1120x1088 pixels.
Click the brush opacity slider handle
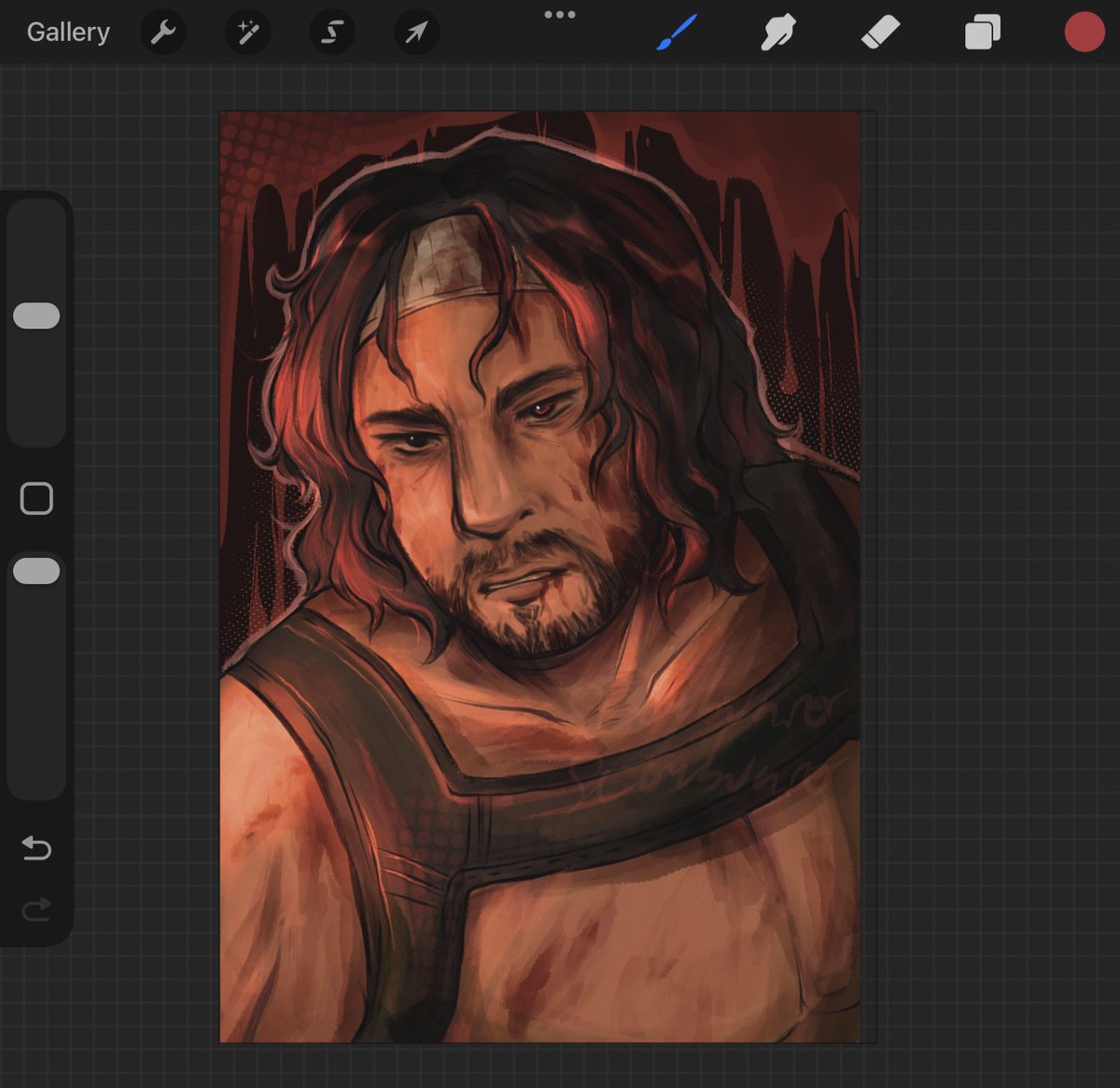(36, 571)
